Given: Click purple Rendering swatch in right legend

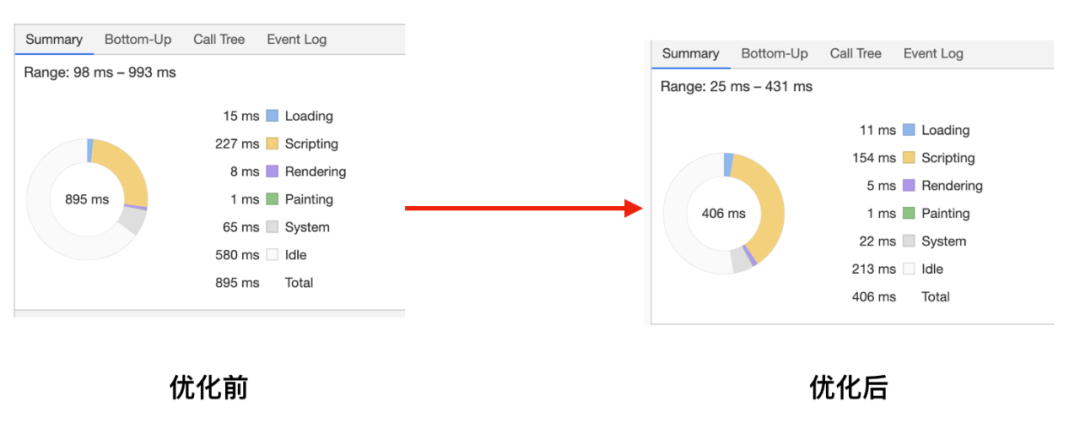Looking at the screenshot, I should point(908,186).
